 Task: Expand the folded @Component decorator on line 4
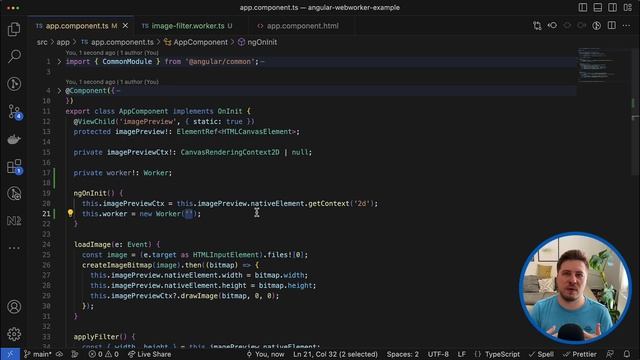click(x=59, y=91)
